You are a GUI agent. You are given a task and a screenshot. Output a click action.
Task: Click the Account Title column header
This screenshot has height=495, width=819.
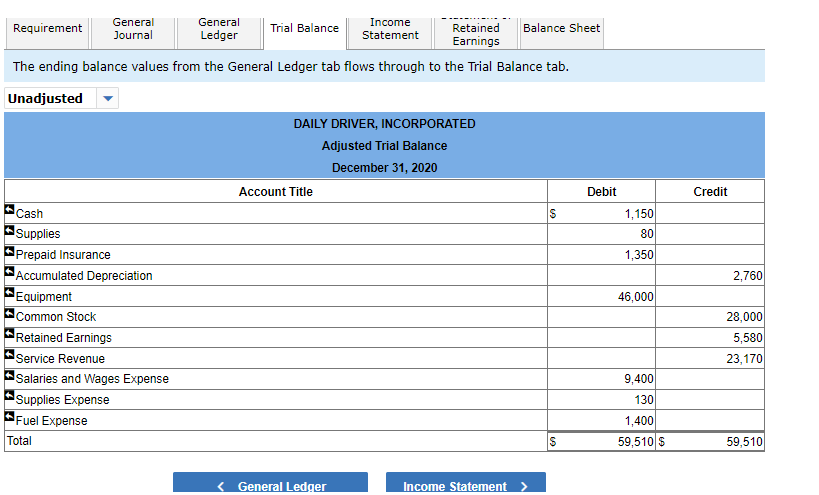[x=276, y=192]
